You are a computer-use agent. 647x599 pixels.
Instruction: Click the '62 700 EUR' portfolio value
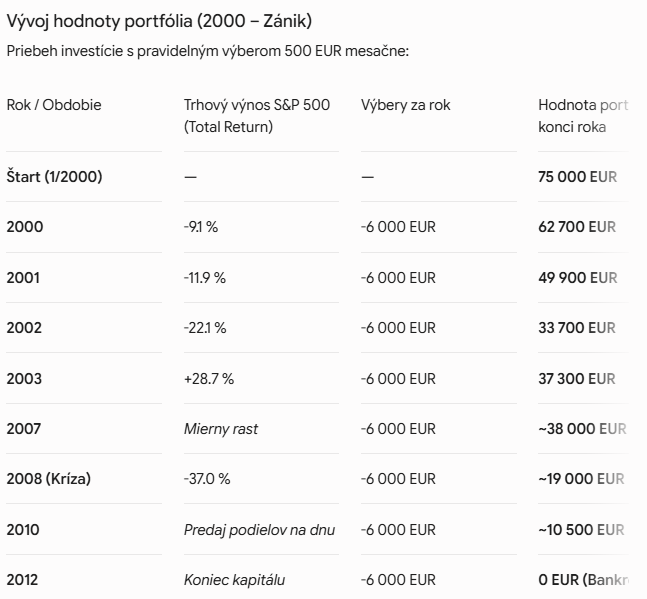577,227
